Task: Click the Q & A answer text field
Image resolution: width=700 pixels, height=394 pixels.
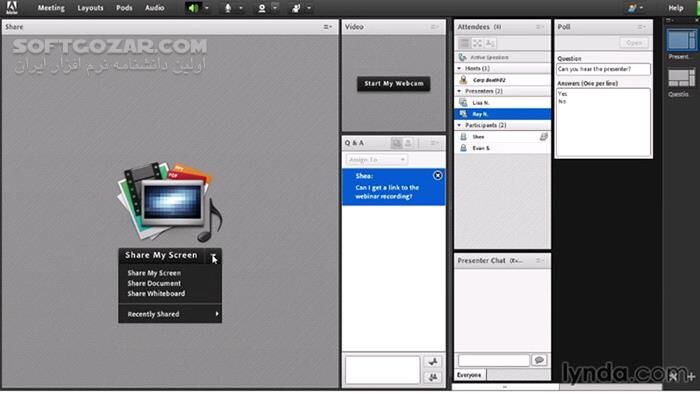Action: tap(383, 369)
